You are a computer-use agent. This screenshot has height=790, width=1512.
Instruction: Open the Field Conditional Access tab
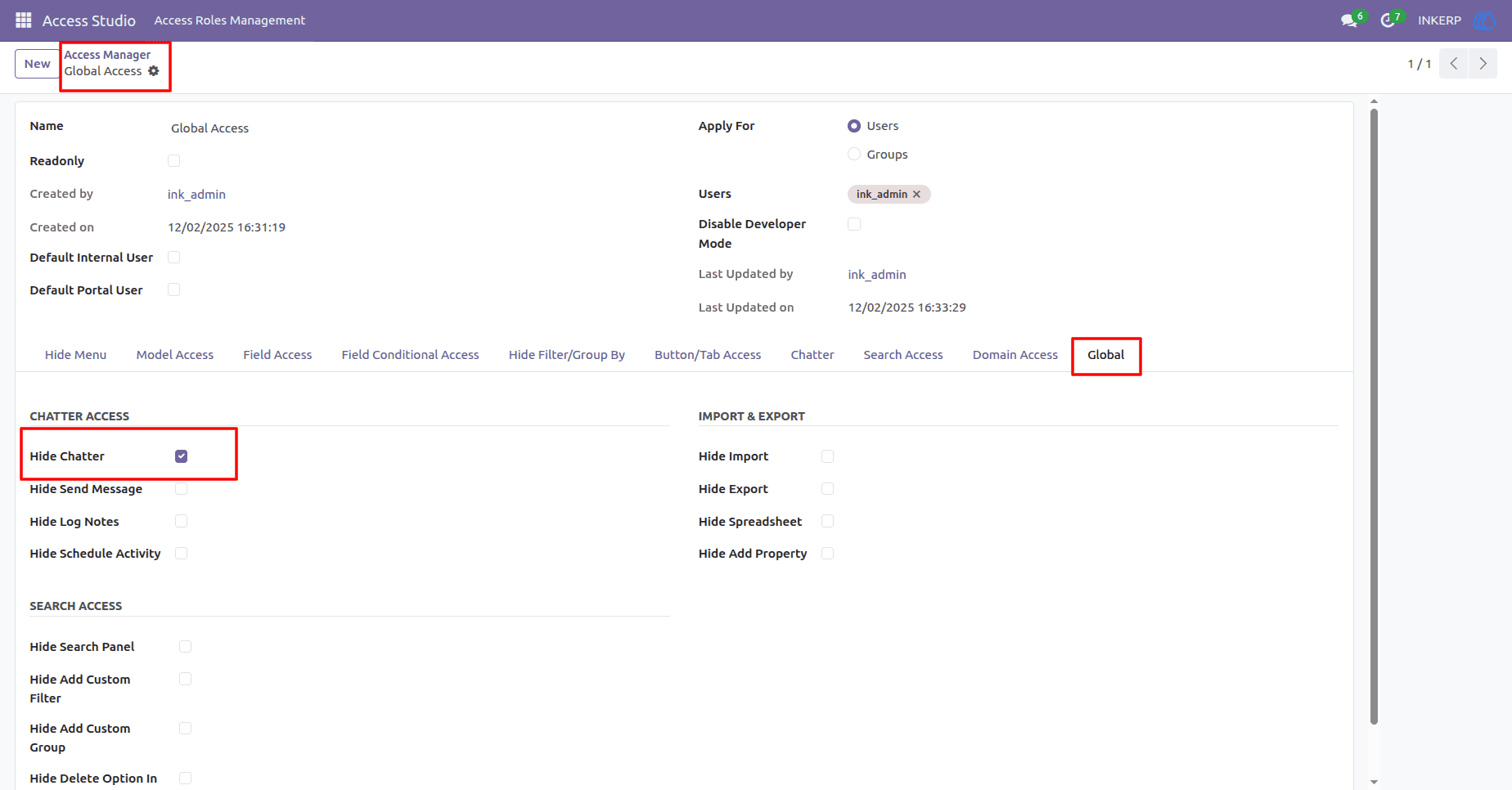411,355
